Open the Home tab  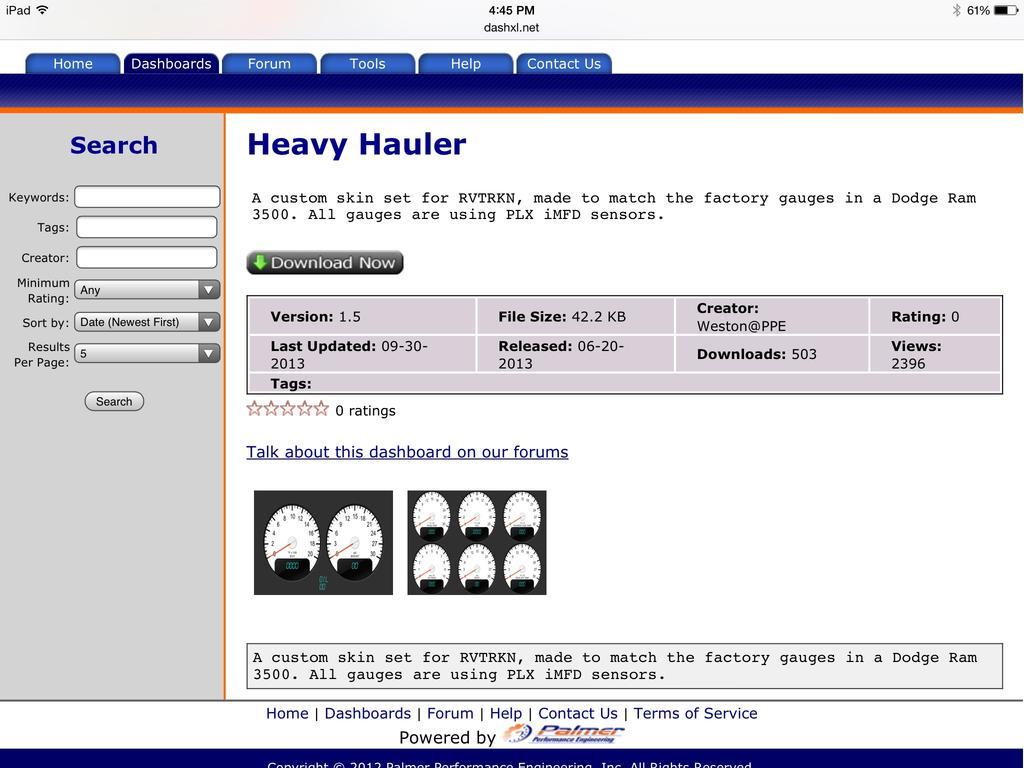72,63
